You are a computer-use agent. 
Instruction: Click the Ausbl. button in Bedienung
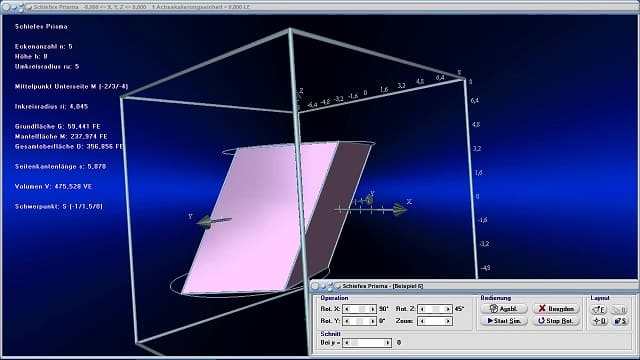point(504,309)
